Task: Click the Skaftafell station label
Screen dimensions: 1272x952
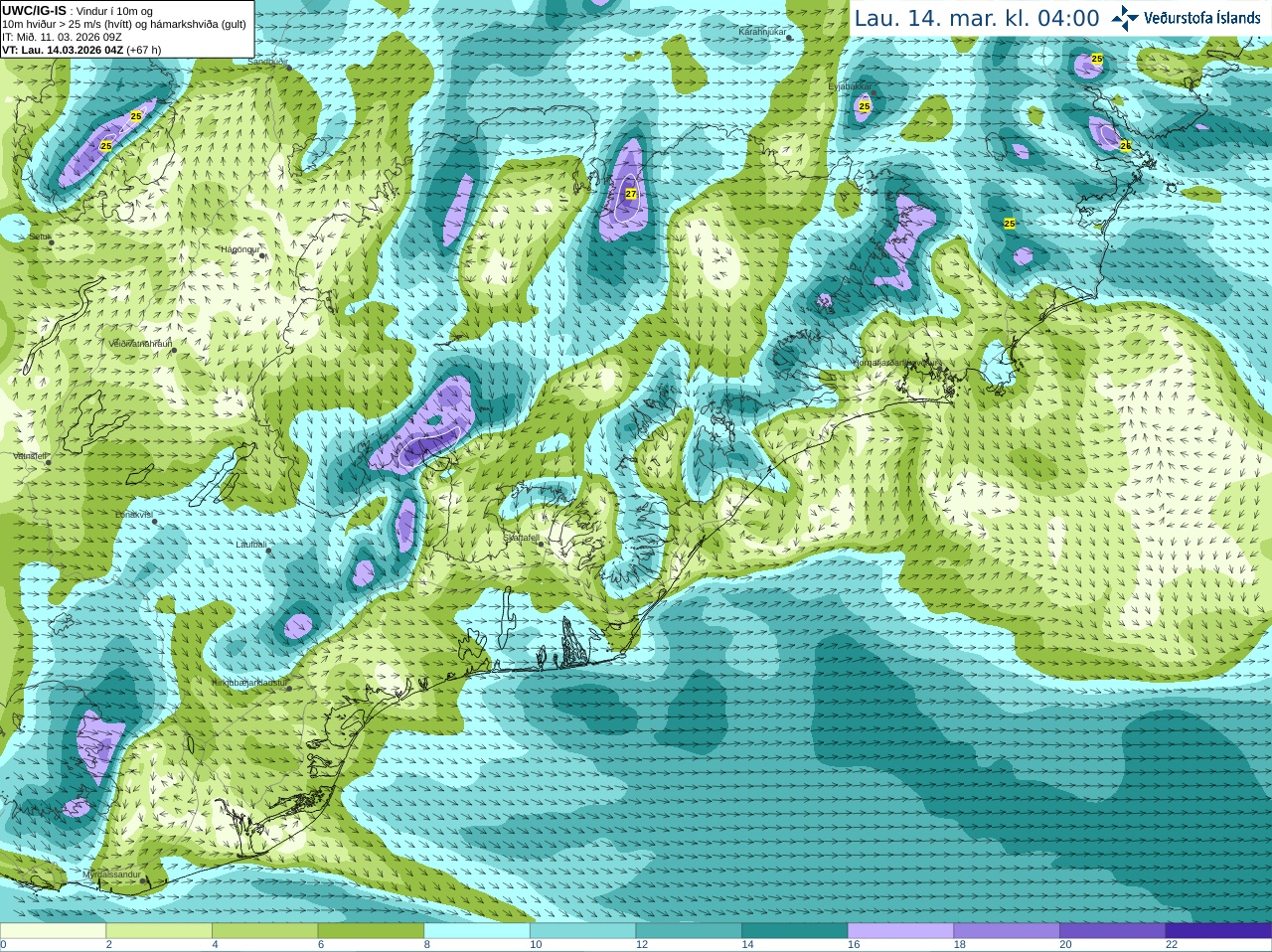Action: point(521,538)
